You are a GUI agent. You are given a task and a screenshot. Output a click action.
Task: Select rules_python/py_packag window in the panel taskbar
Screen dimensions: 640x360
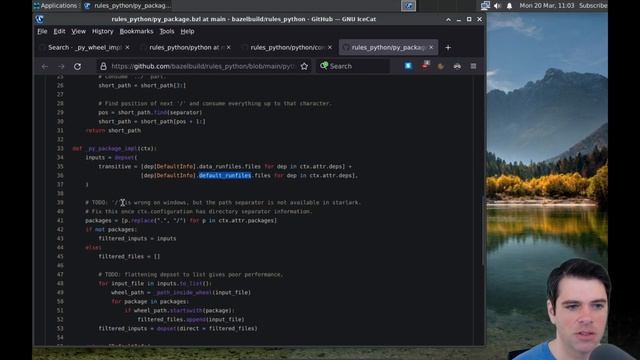127,6
